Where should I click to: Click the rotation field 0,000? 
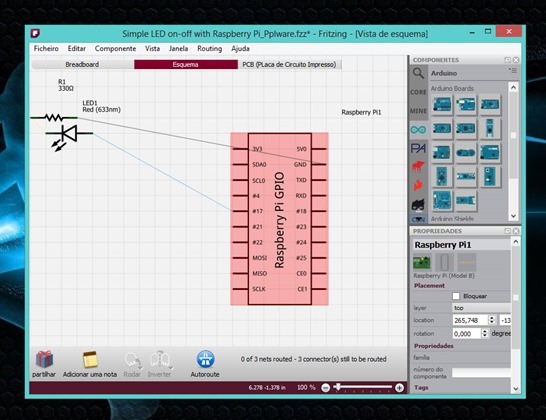[x=467, y=334]
